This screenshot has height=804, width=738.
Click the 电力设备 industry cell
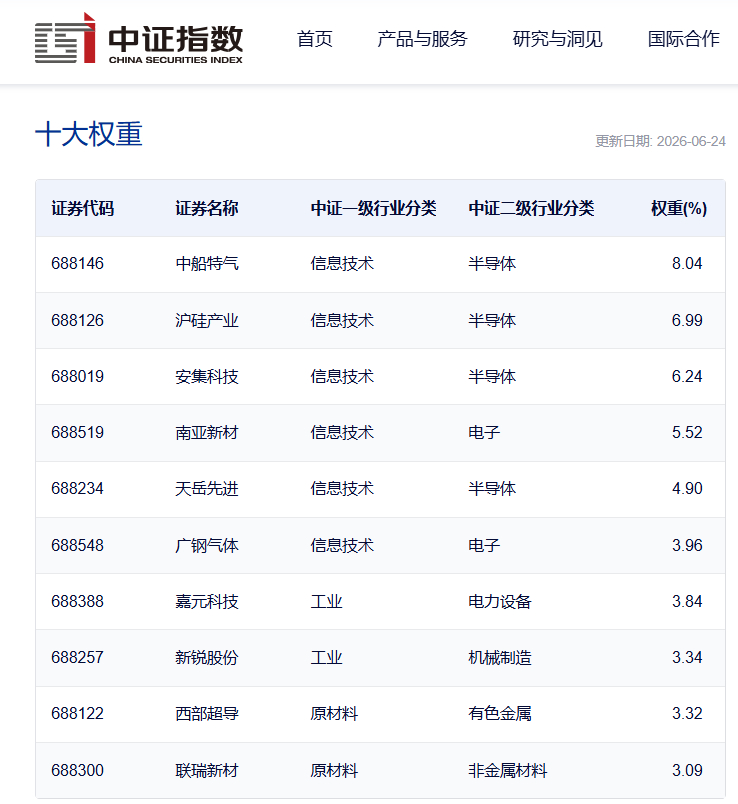500,601
